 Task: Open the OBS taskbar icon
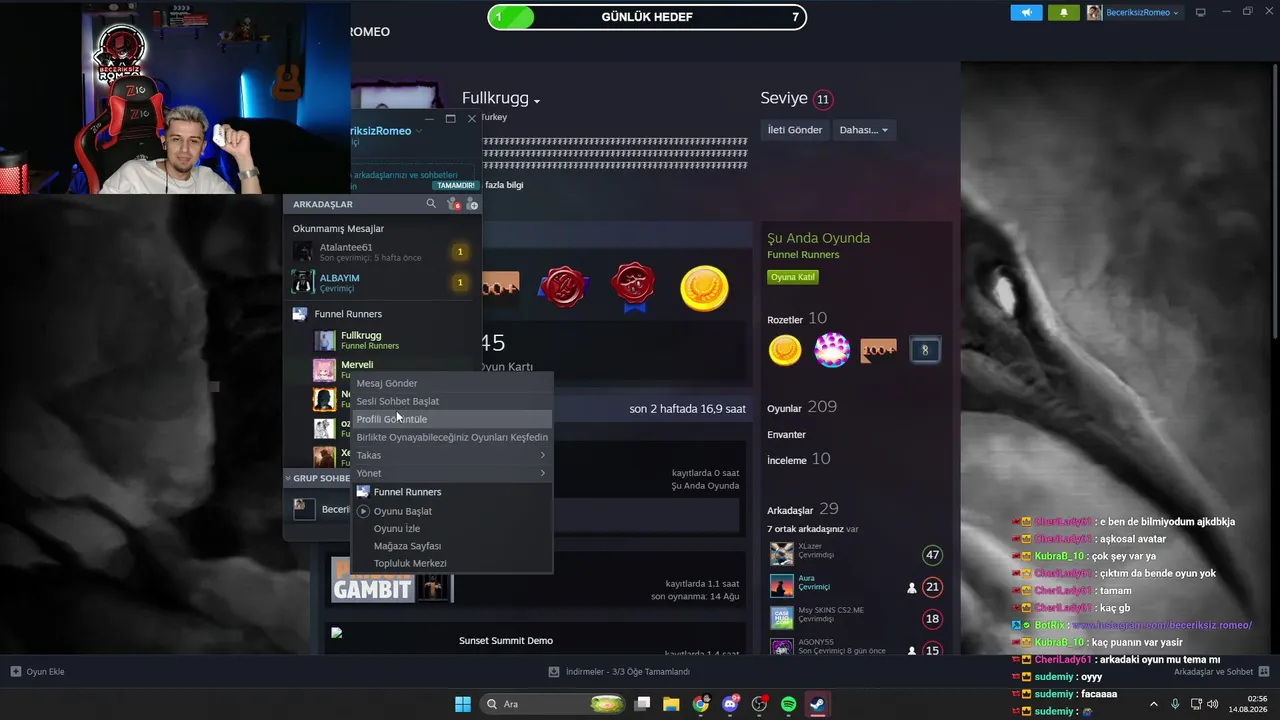(759, 704)
